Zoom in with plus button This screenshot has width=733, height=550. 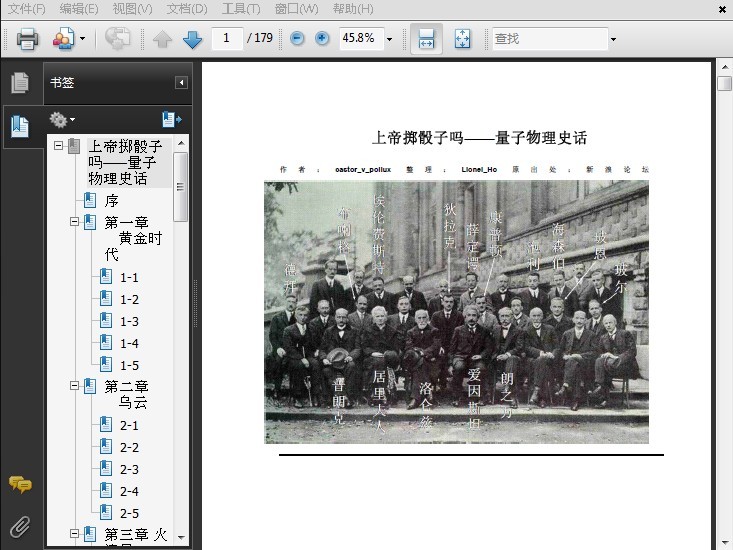point(322,38)
